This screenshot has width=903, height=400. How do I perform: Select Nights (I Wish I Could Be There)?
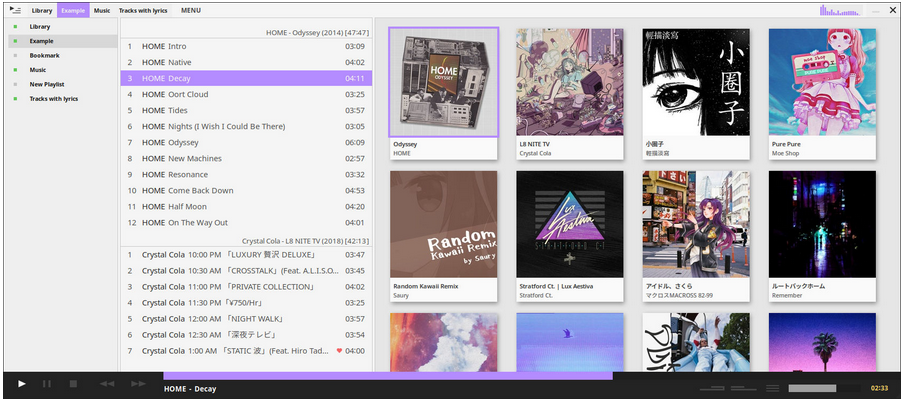click(x=246, y=127)
